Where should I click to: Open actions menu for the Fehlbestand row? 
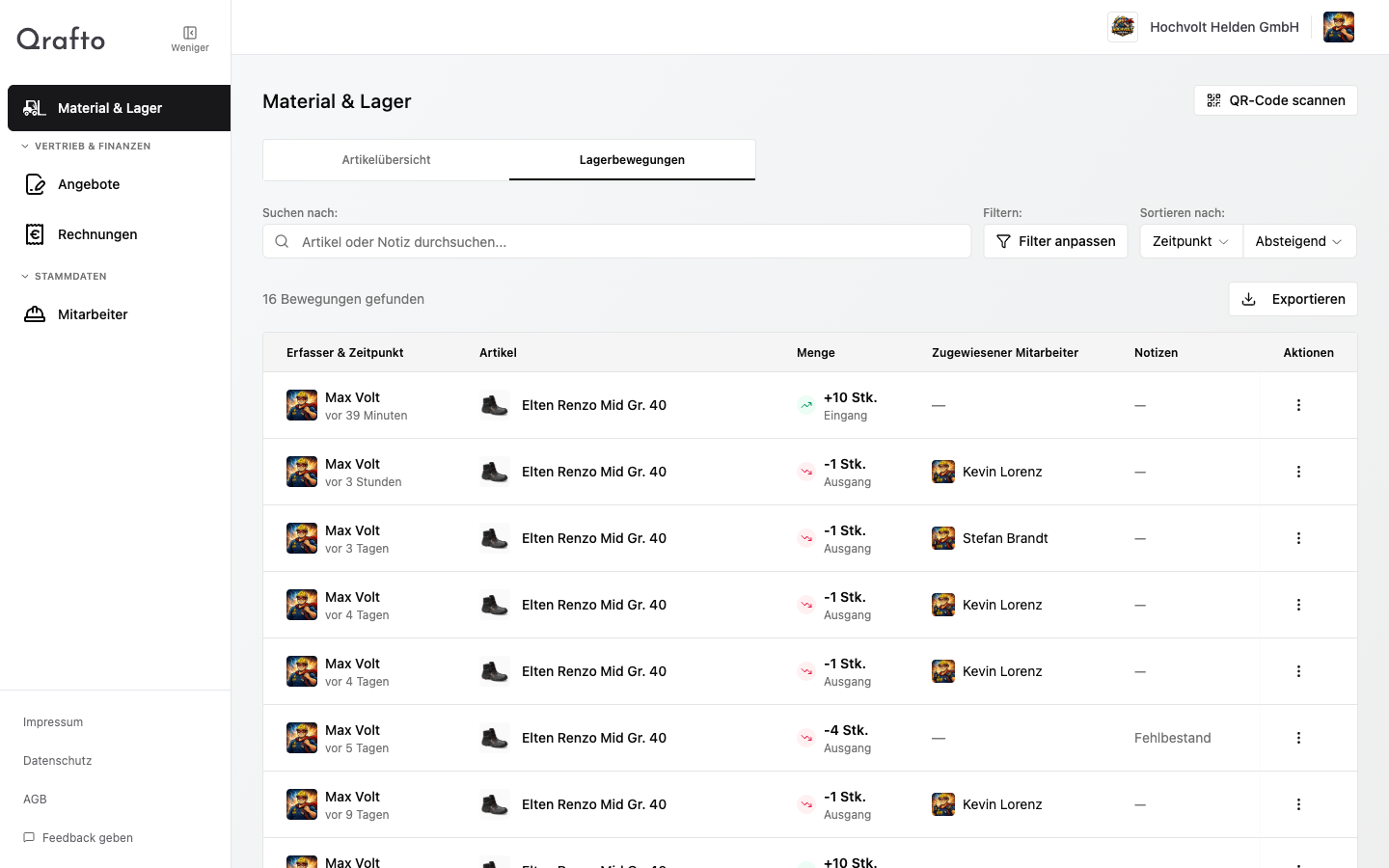point(1297,738)
